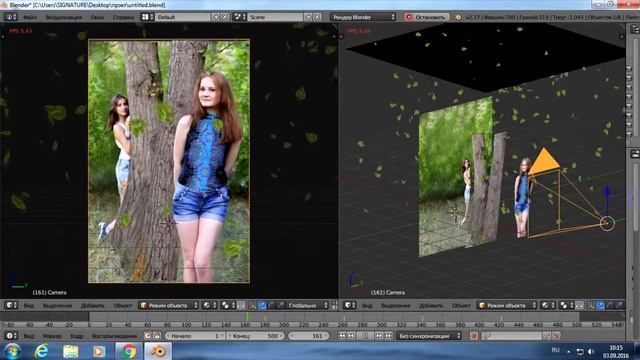640x360 pixels.
Task: Click the Начало start frame field
Action: (x=195, y=336)
